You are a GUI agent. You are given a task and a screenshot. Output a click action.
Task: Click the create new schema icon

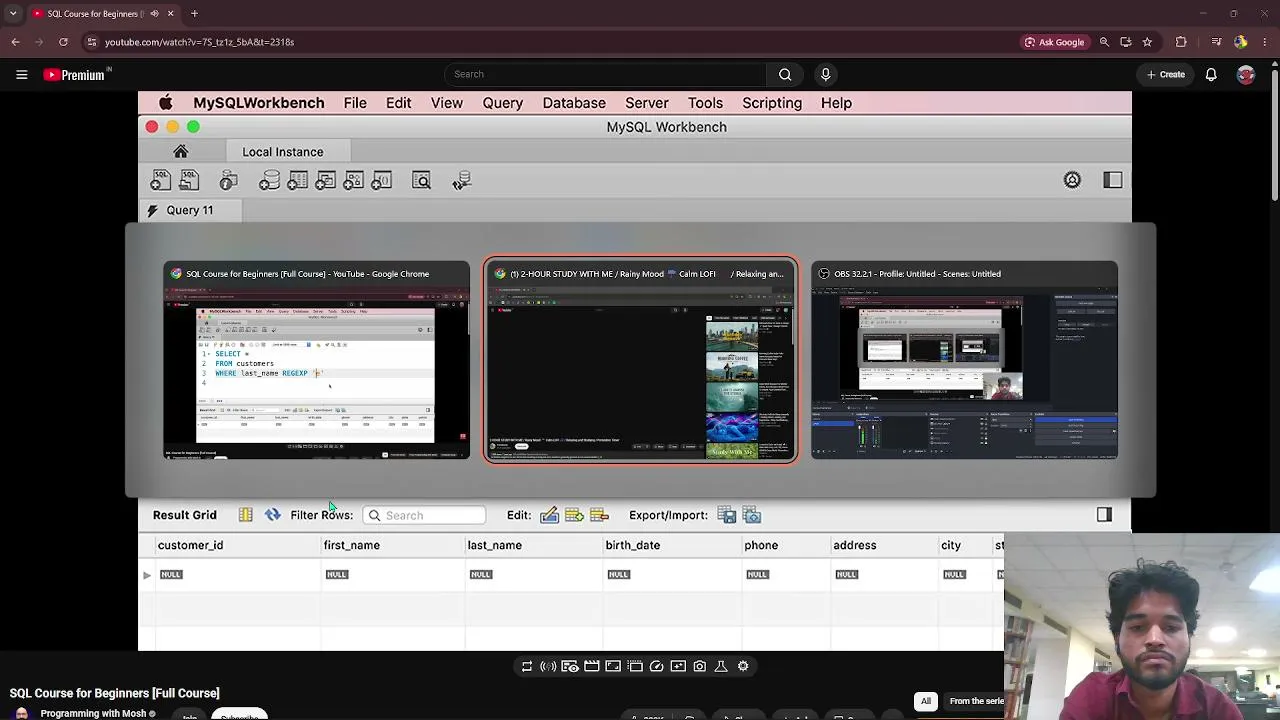pyautogui.click(x=269, y=180)
